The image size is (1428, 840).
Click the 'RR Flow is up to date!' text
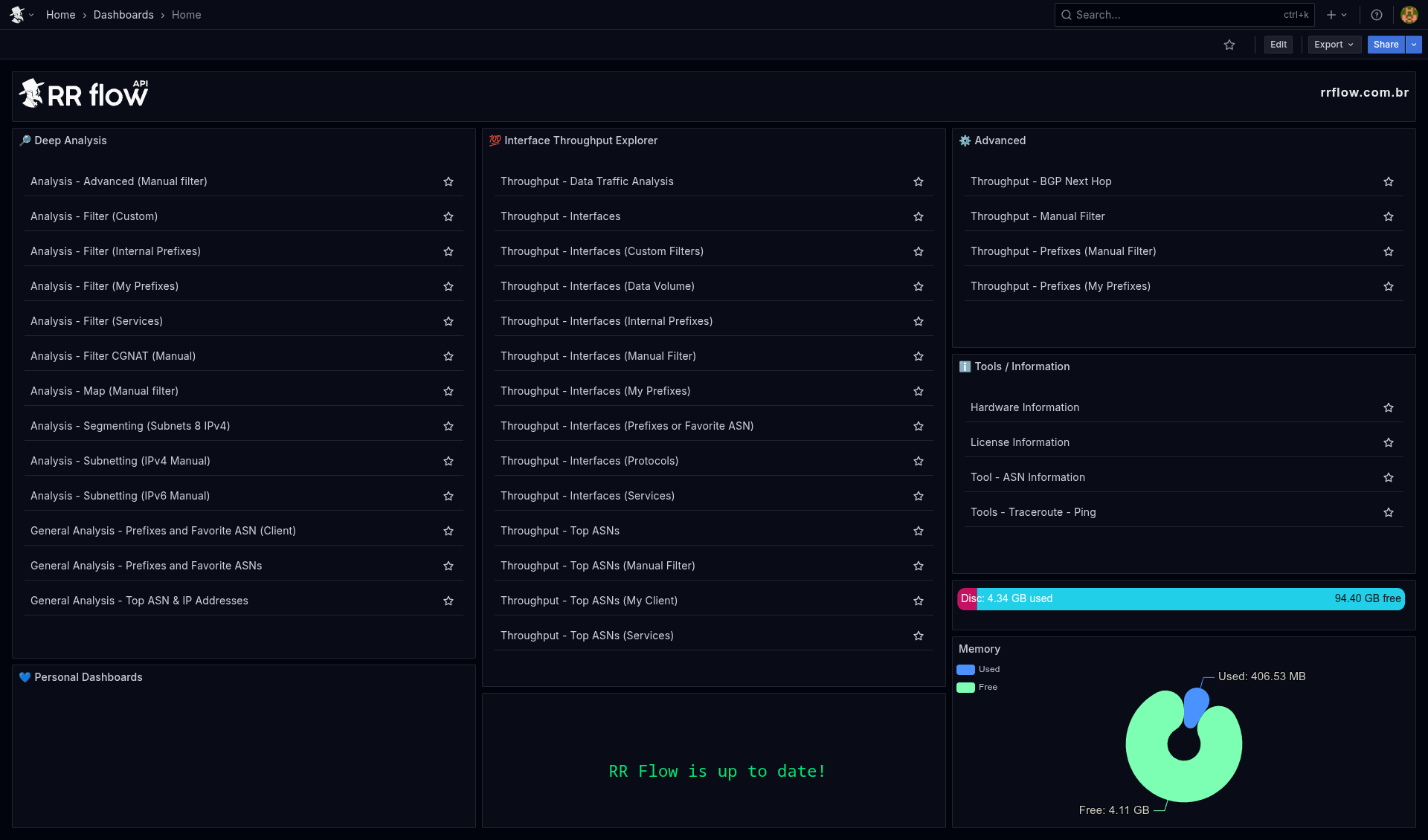pos(717,772)
